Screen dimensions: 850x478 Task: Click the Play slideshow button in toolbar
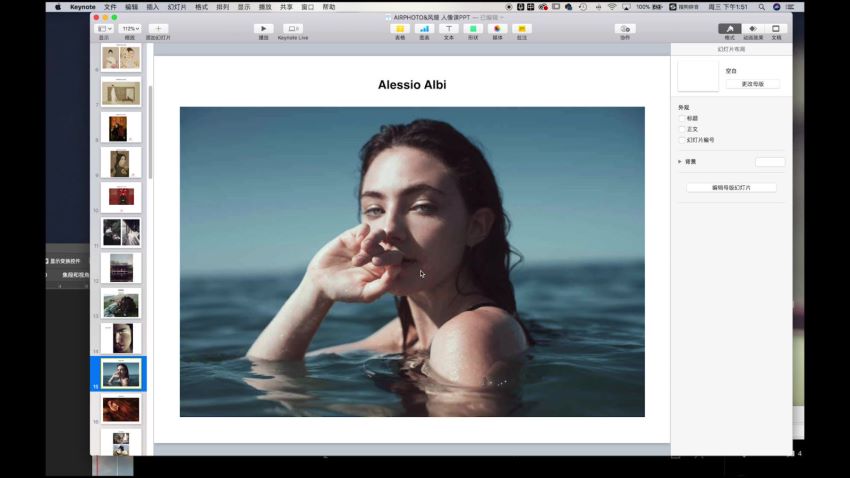[x=263, y=29]
